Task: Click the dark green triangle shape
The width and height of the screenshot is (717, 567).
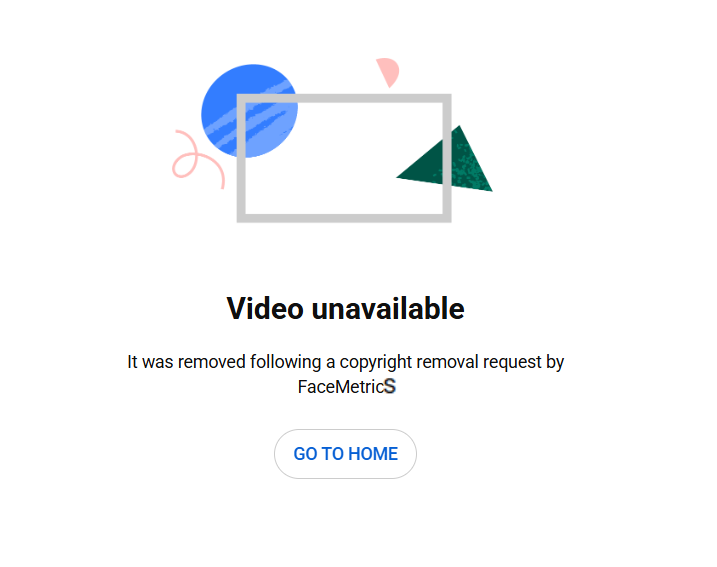Action: [444, 159]
